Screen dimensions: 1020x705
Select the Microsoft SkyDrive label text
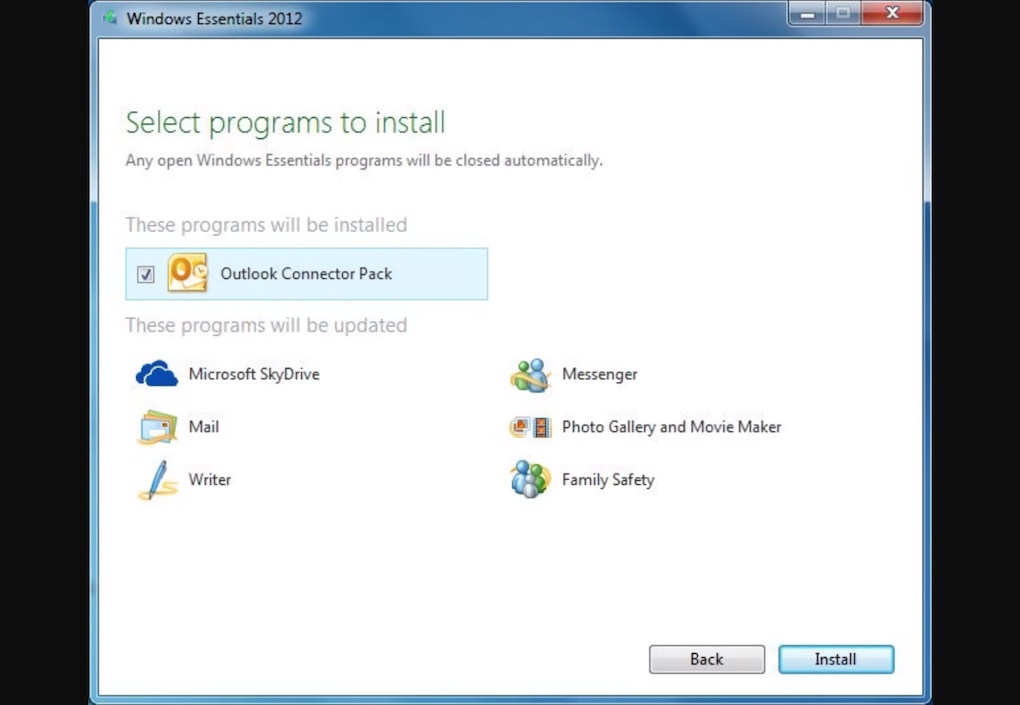253,373
